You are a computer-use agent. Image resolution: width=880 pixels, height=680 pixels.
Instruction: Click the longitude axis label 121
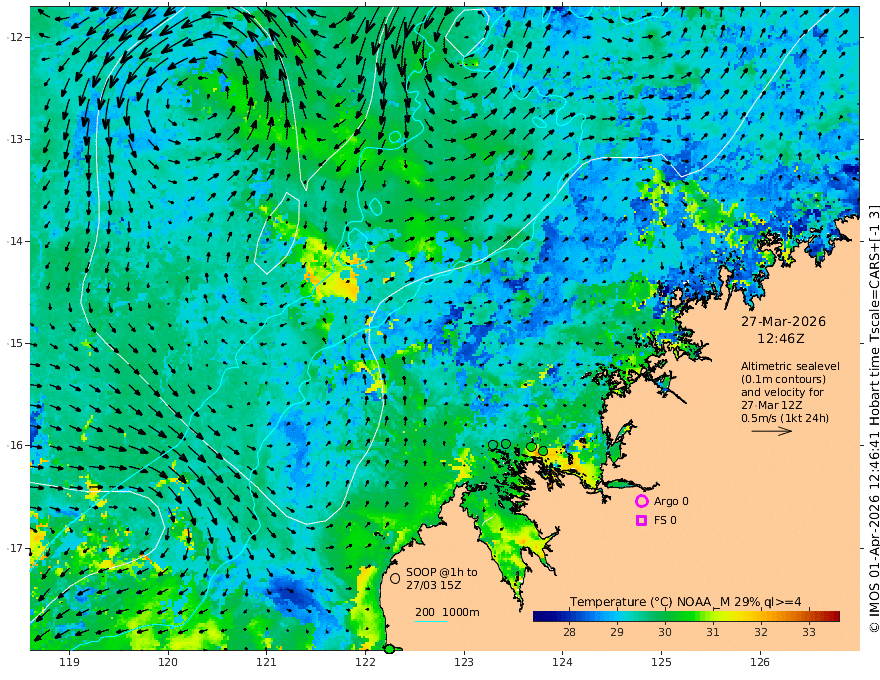[267, 662]
